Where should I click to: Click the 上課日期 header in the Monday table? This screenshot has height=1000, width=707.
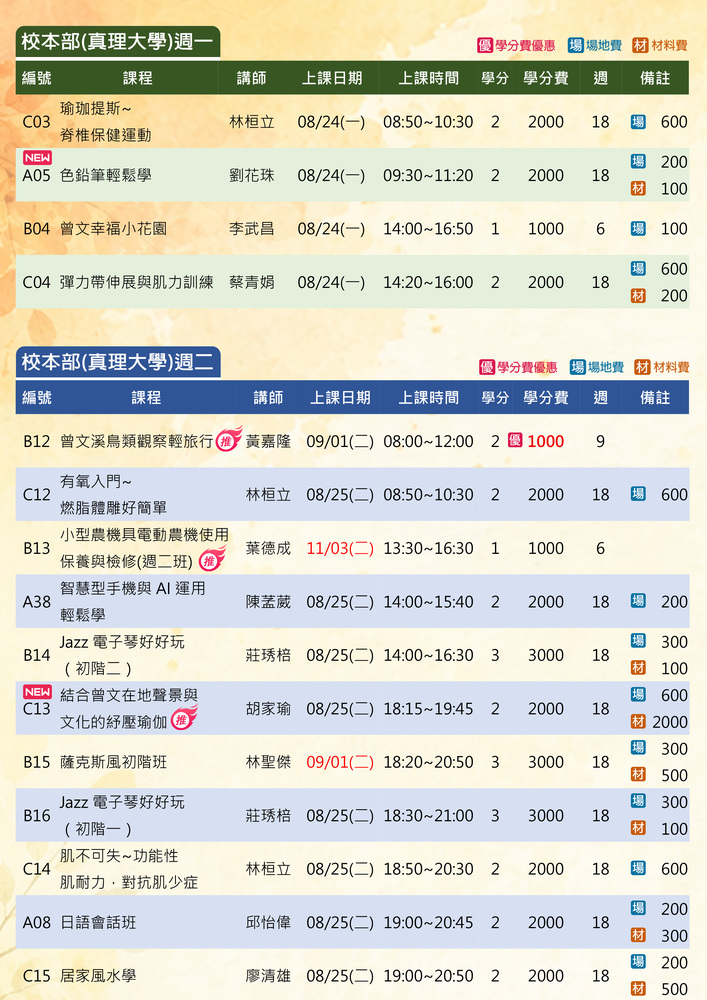point(332,78)
